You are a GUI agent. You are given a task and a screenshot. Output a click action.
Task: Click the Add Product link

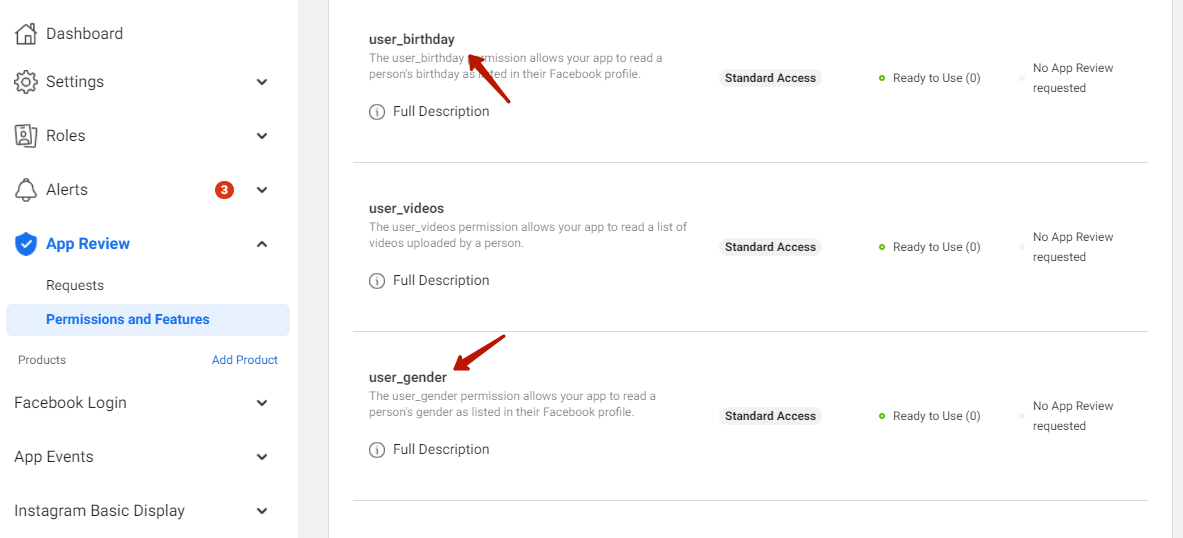(x=244, y=360)
